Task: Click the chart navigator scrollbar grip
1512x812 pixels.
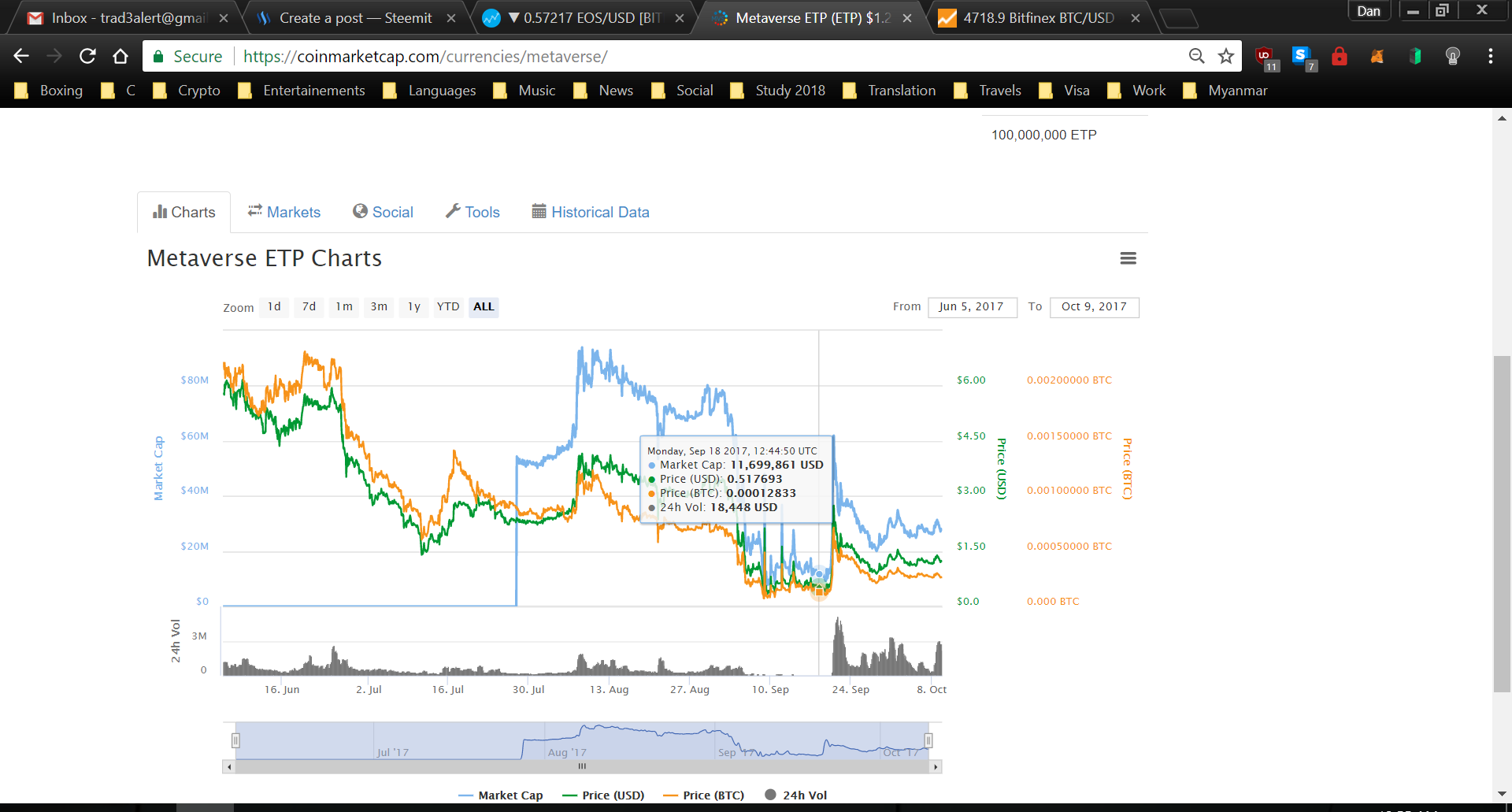Action: pos(582,766)
